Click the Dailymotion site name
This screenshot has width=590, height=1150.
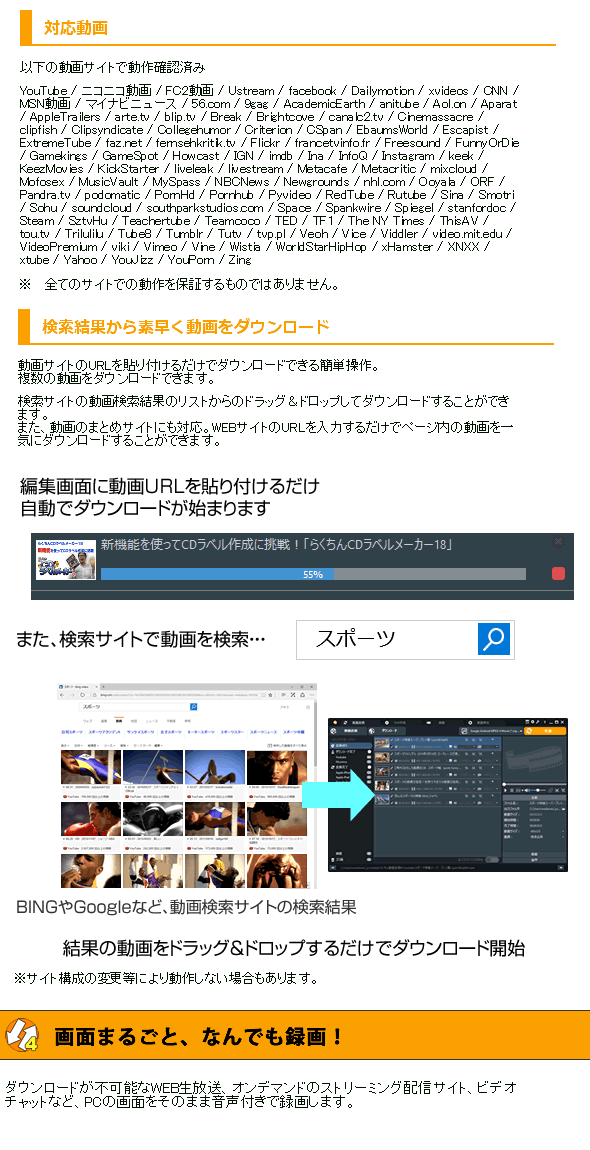point(382,91)
